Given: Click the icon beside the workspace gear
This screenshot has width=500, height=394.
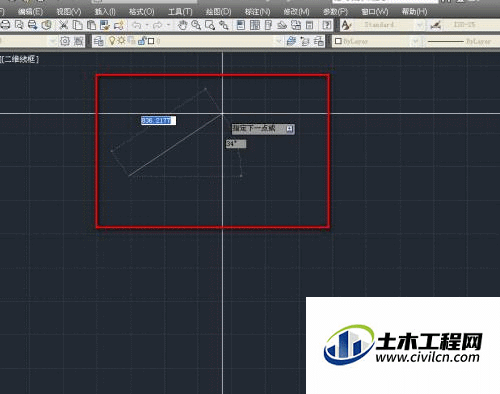Looking at the screenshot, I should point(79,41).
